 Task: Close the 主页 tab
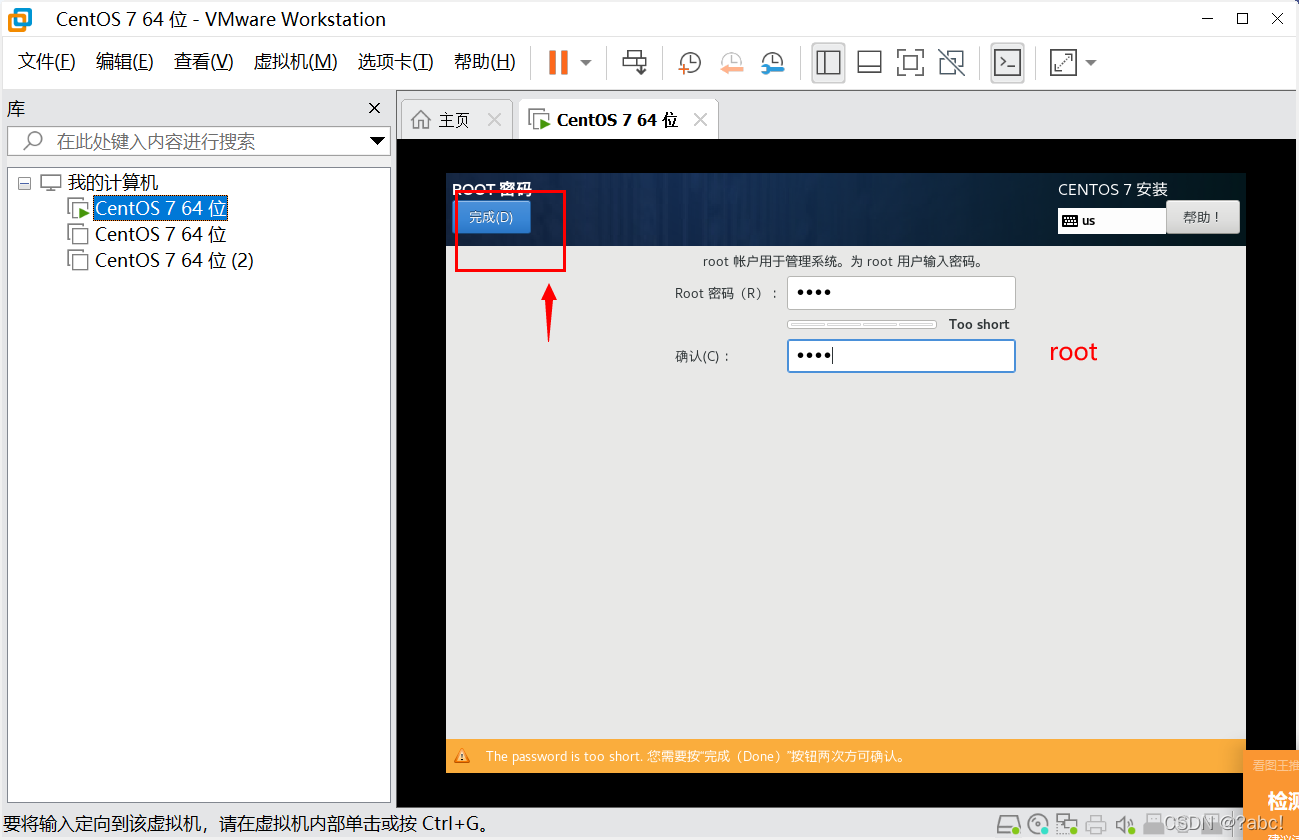coord(494,120)
